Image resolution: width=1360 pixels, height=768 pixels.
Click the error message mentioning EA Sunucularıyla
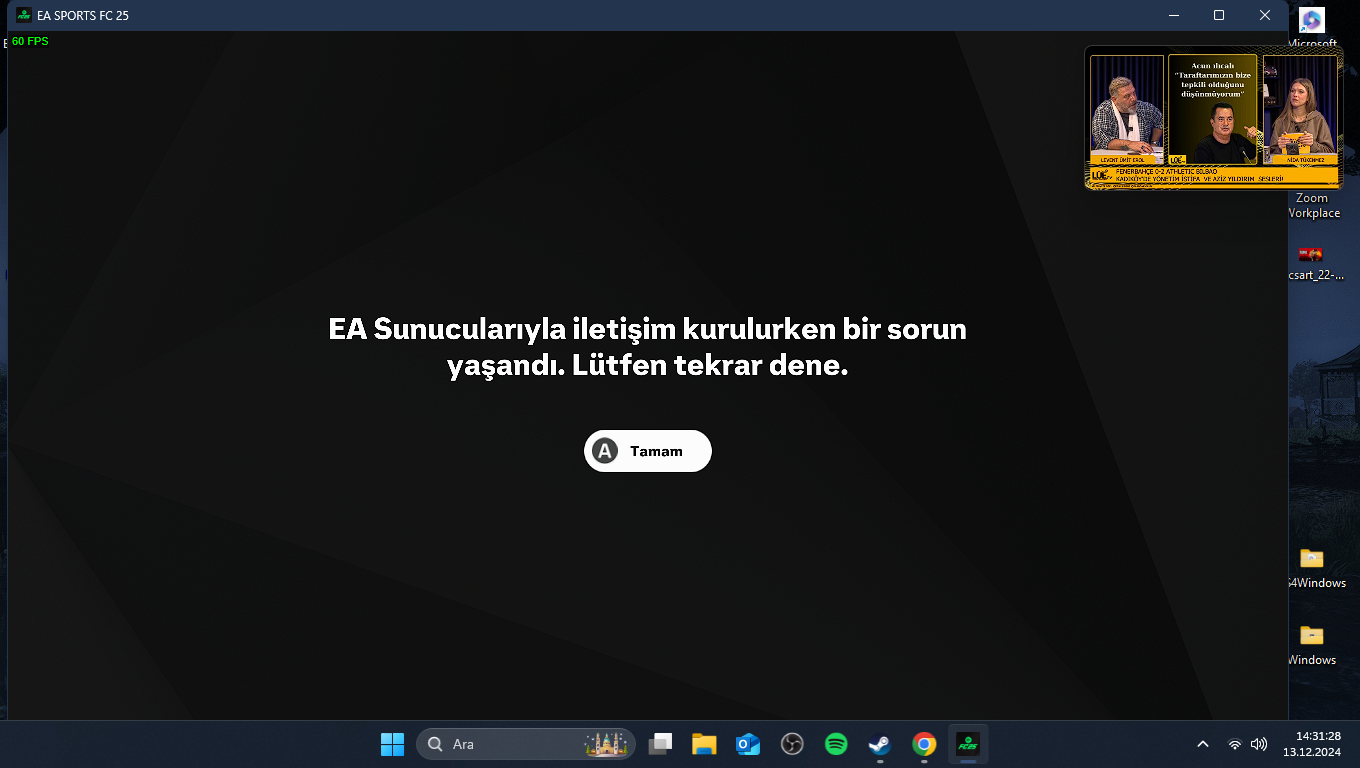(648, 347)
